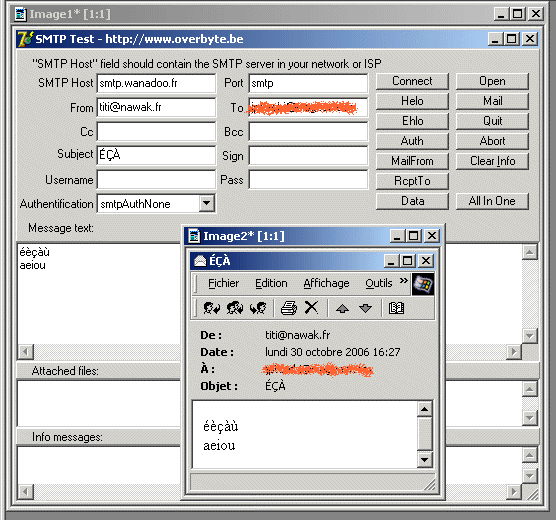Click the All In One button

492,201
